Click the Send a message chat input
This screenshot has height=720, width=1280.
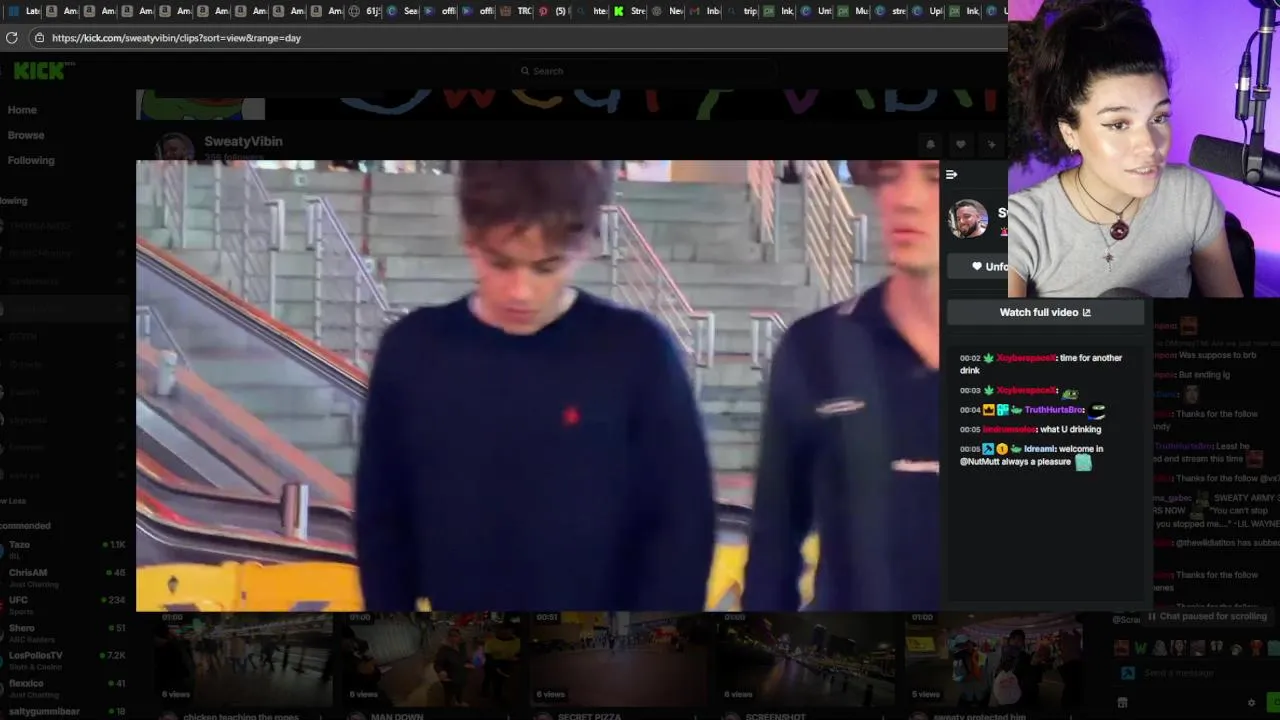pos(1190,673)
